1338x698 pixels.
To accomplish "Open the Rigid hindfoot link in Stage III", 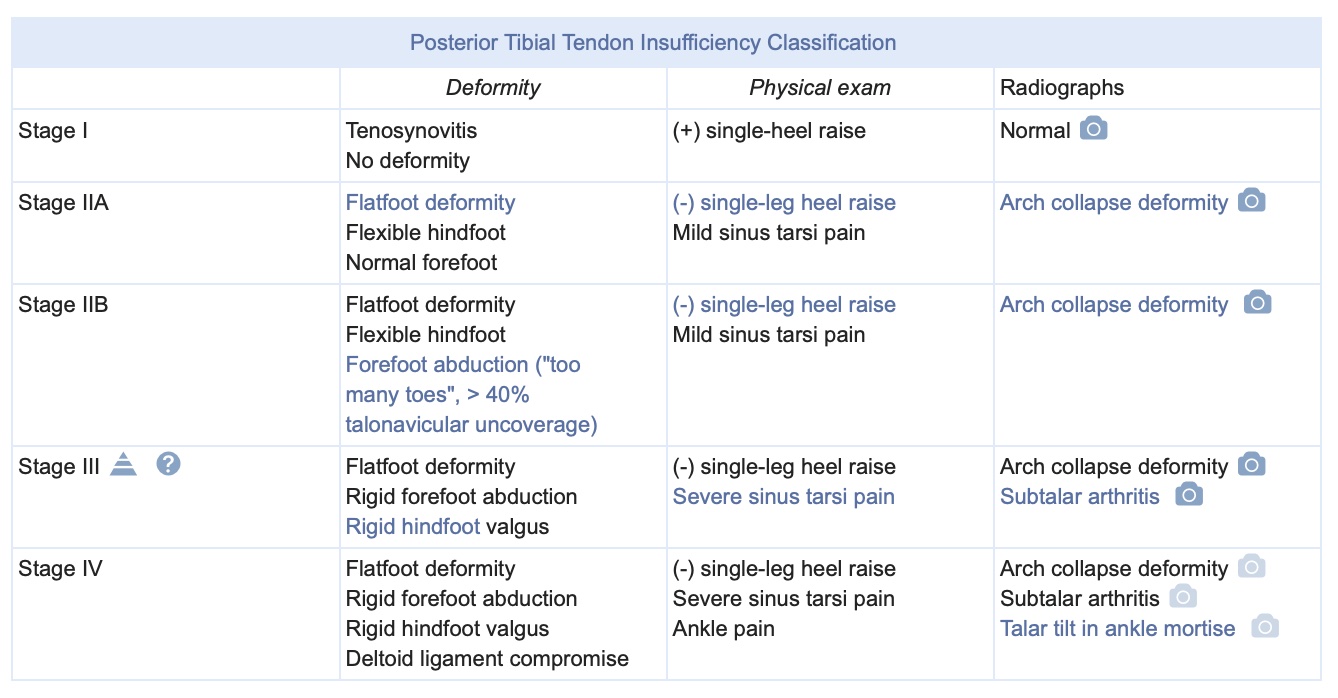I will [x=412, y=527].
